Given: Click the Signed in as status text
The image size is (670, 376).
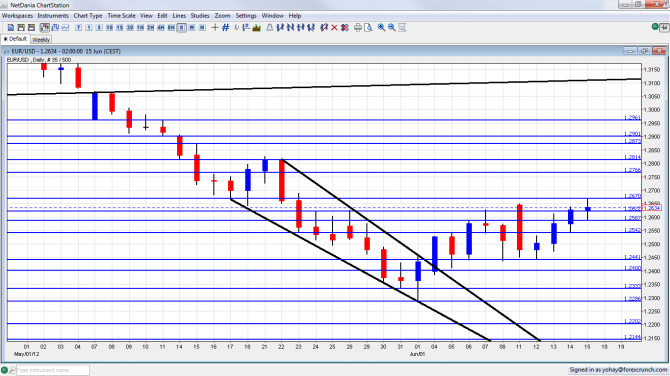Looking at the screenshot, I should tap(617, 370).
